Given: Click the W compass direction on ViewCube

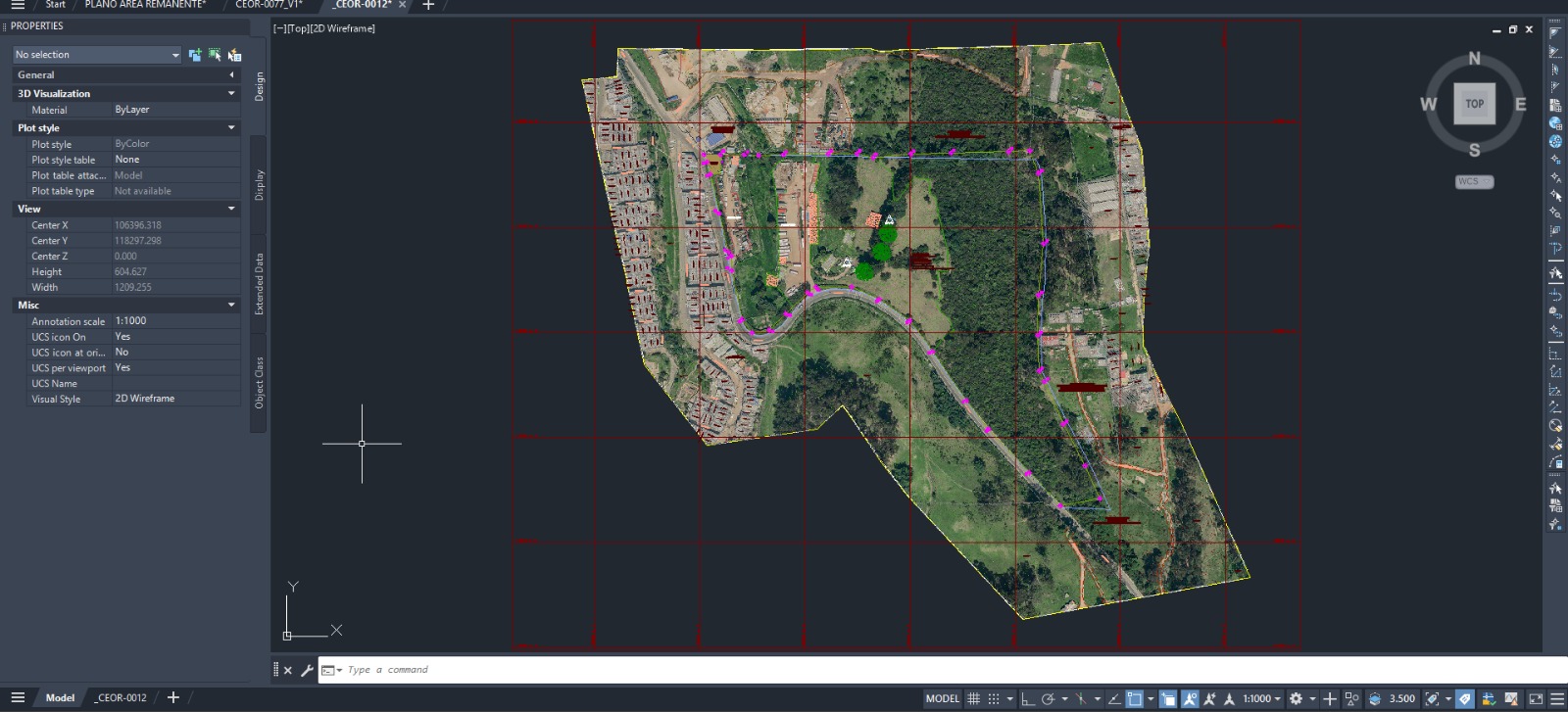Looking at the screenshot, I should tap(1429, 104).
